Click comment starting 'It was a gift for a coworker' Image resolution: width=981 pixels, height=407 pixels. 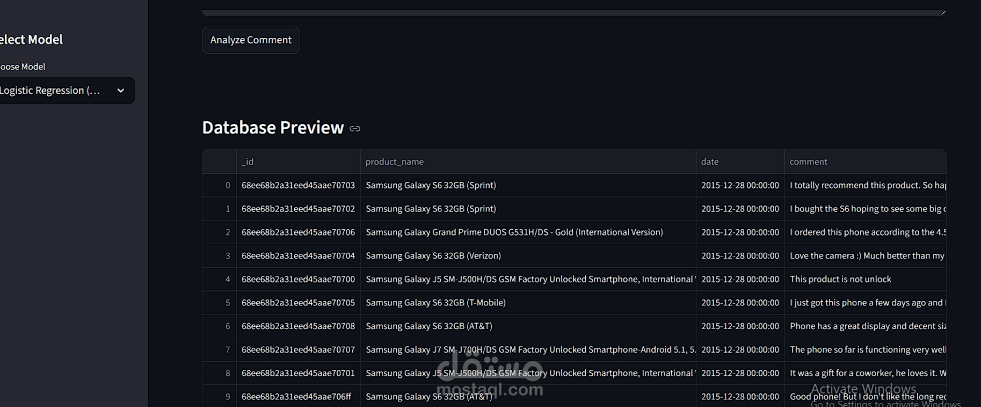865,373
